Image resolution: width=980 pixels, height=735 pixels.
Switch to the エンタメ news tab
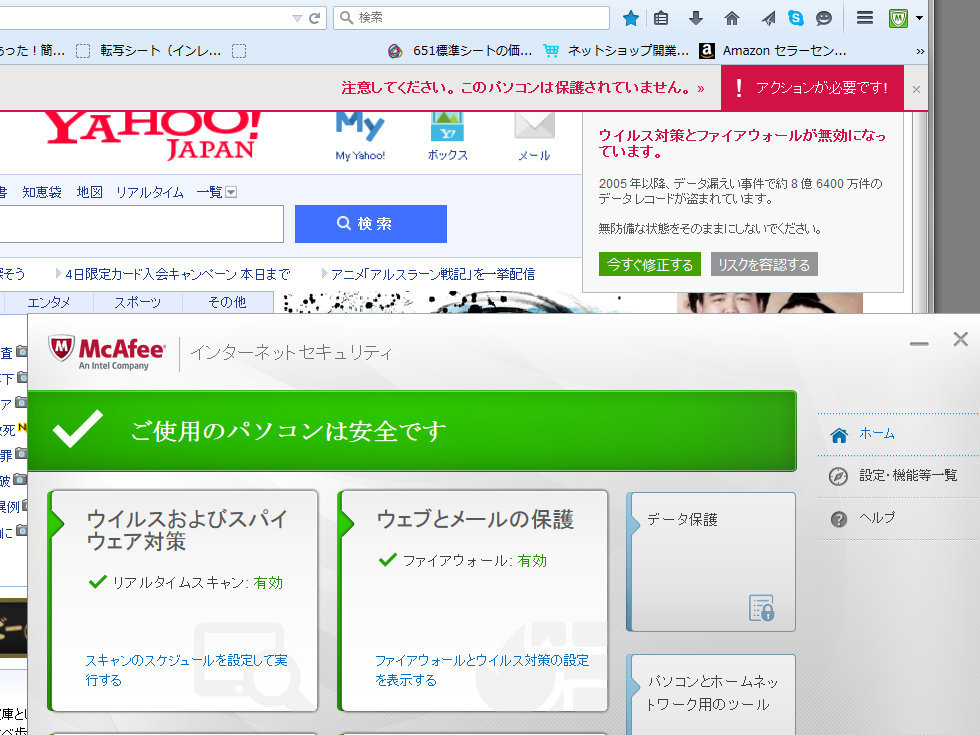point(49,302)
